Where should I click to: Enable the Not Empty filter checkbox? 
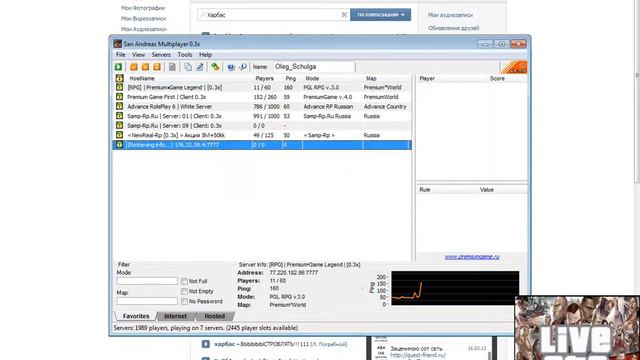pos(184,291)
